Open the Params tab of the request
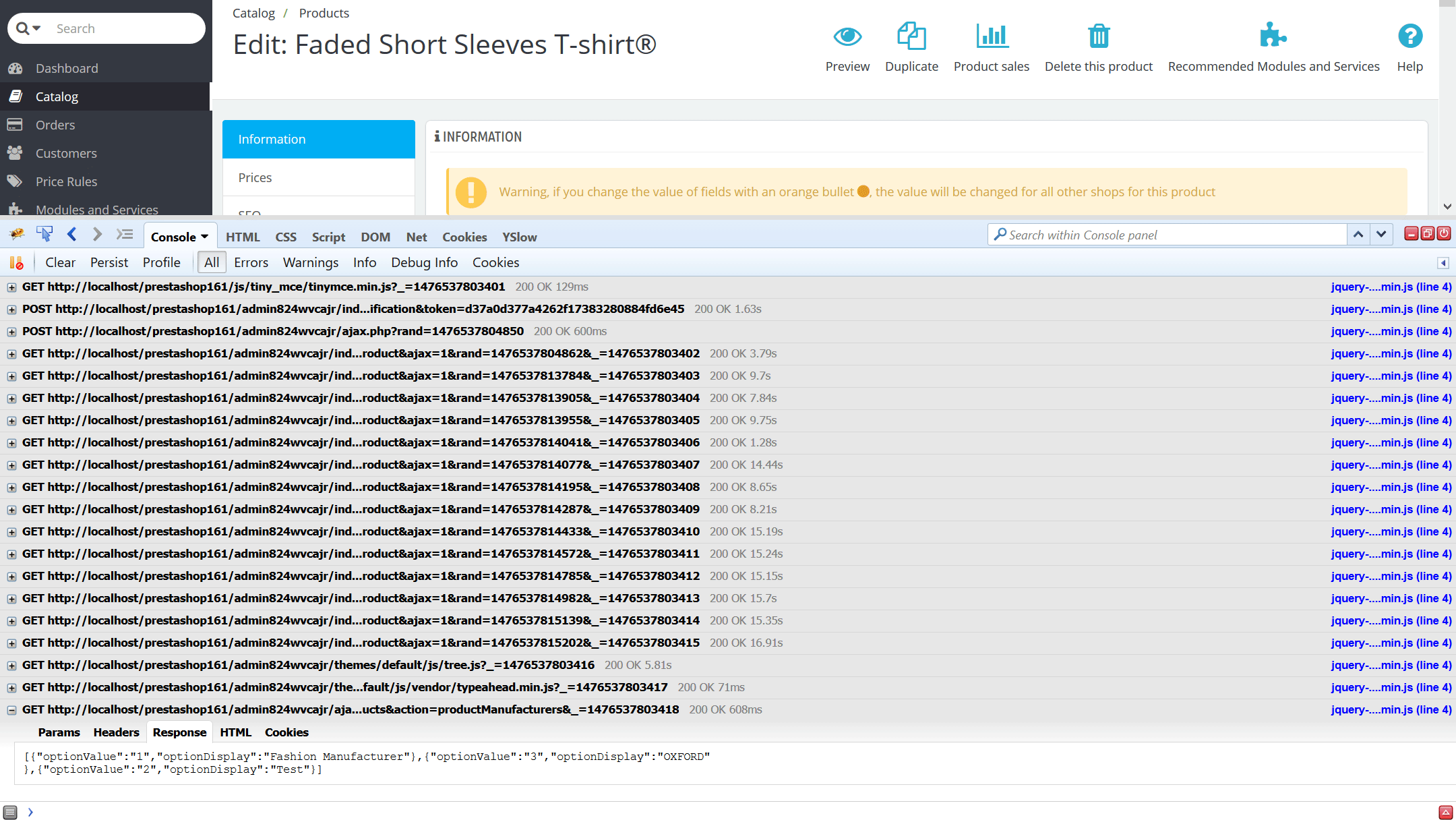Viewport: 1456px width, 820px height. click(59, 732)
